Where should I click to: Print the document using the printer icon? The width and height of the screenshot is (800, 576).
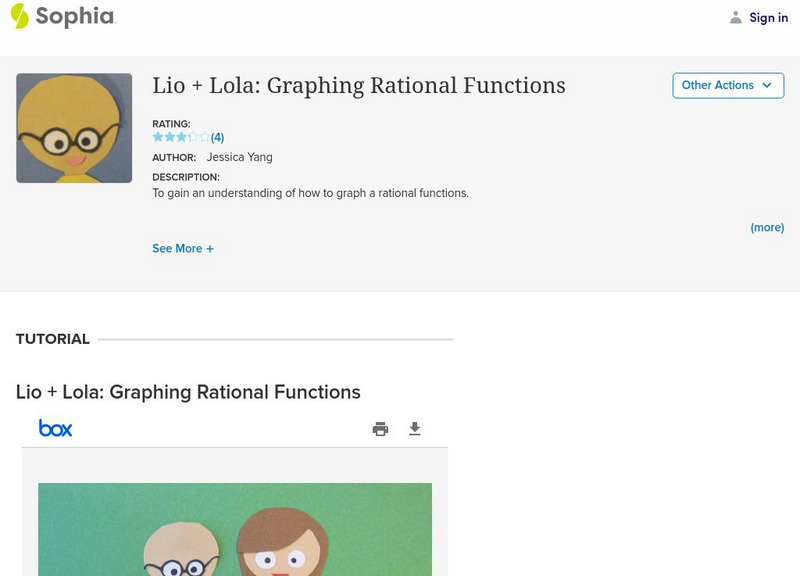(380, 429)
